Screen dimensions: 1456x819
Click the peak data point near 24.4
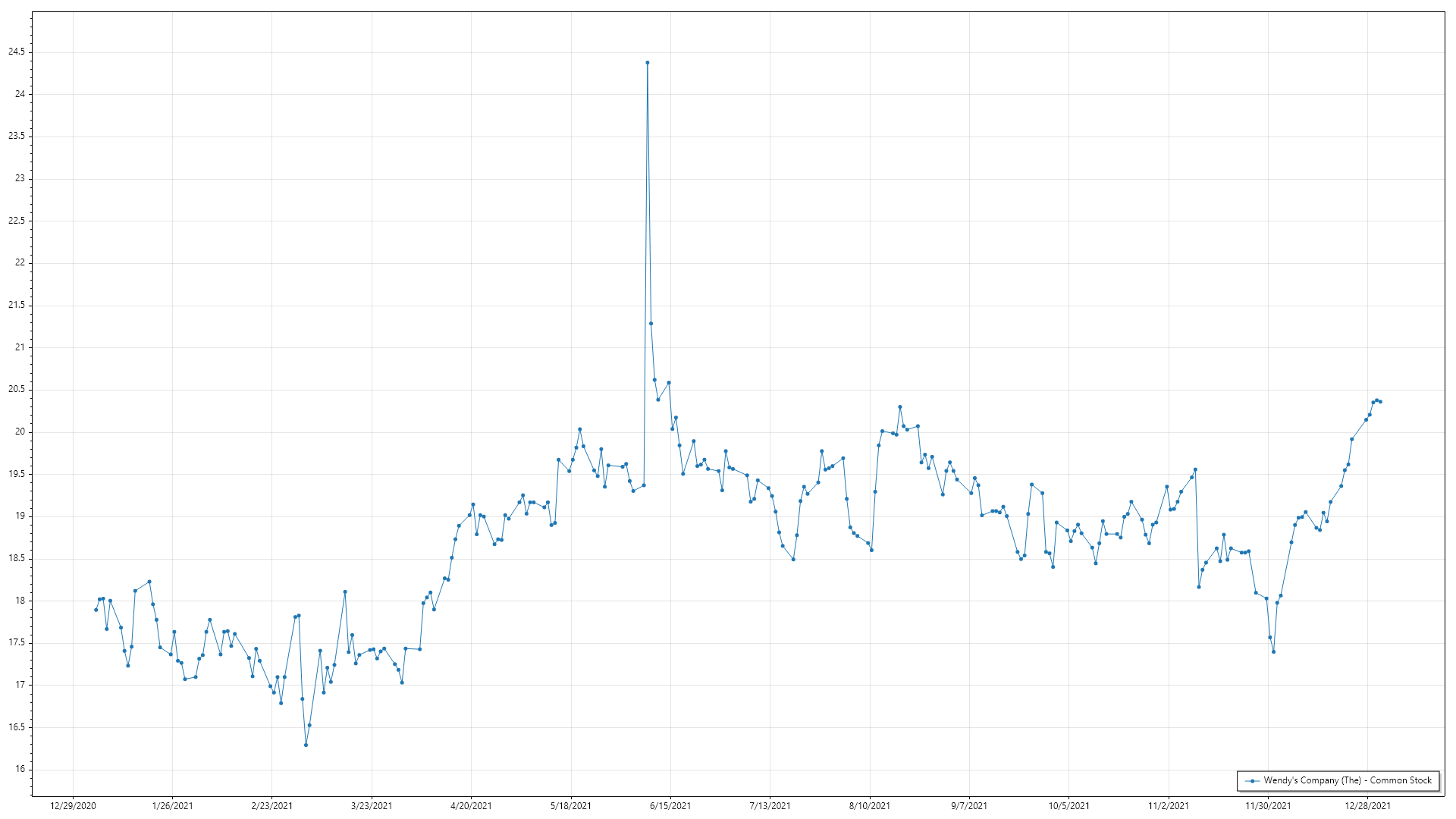tap(647, 63)
